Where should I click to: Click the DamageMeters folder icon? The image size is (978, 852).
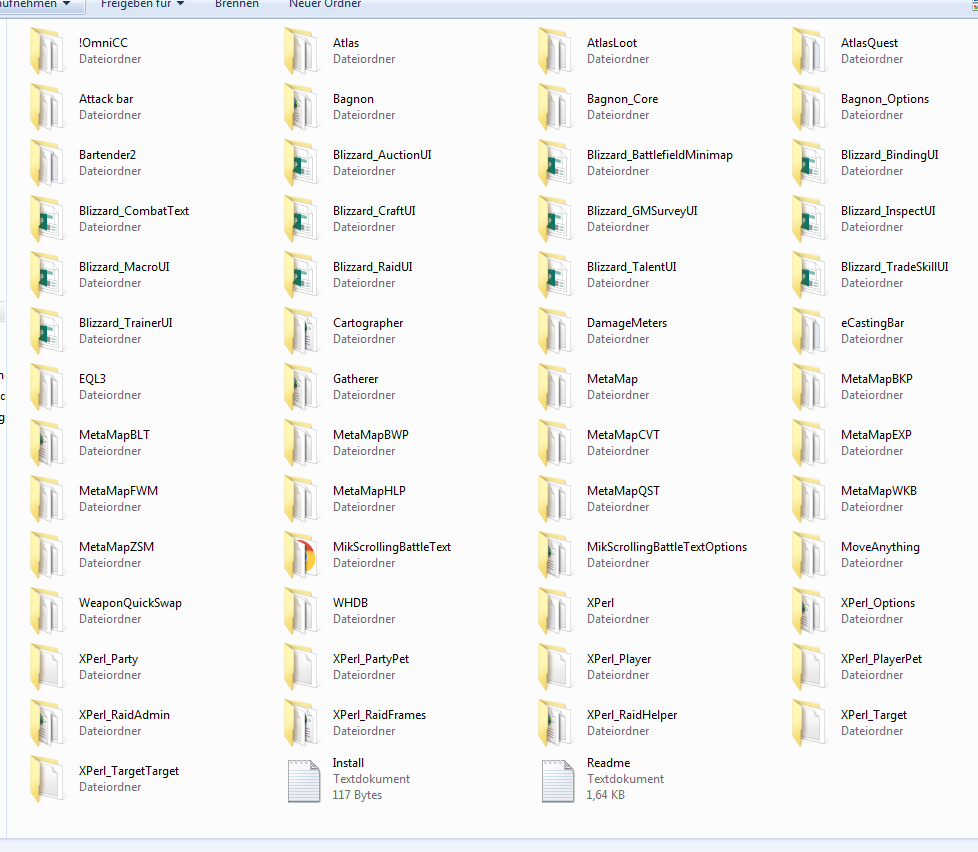coord(554,331)
